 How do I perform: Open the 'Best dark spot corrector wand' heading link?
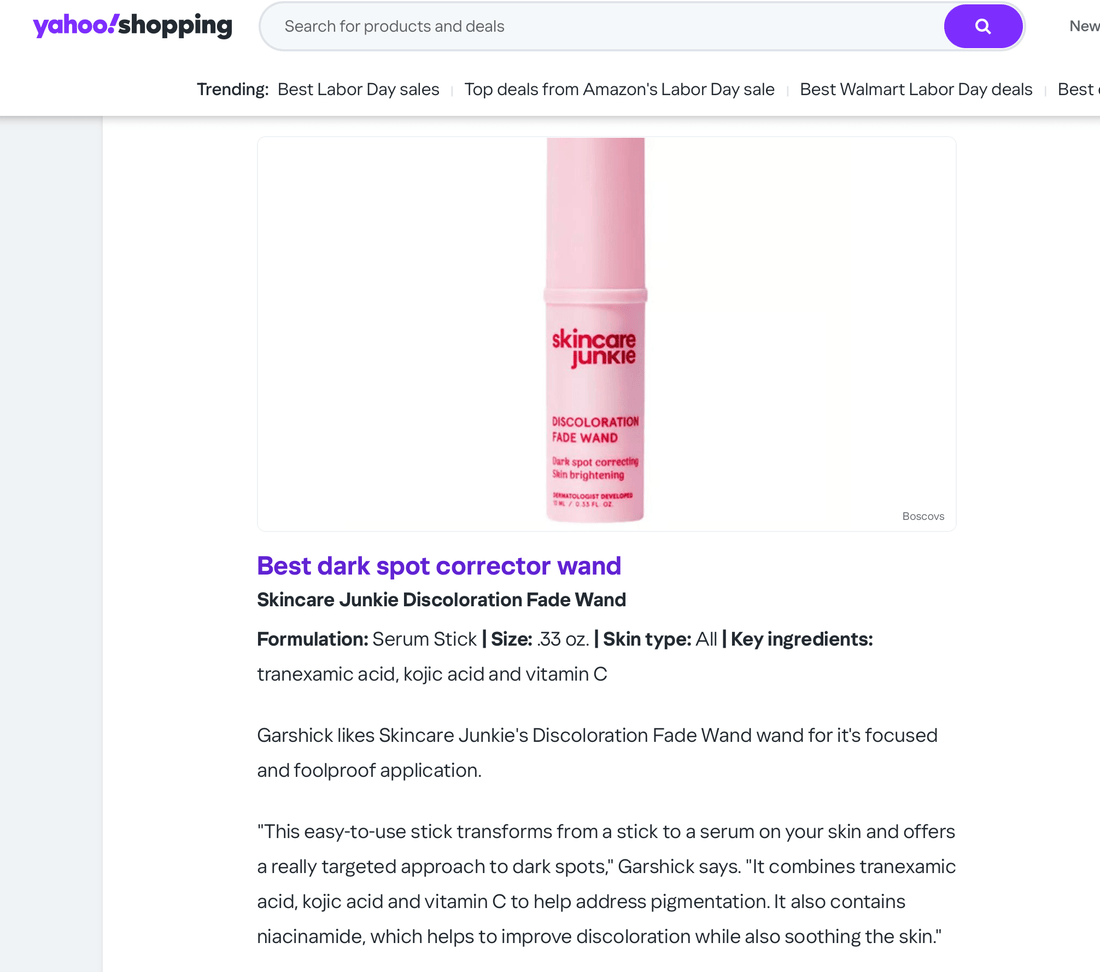(439, 566)
